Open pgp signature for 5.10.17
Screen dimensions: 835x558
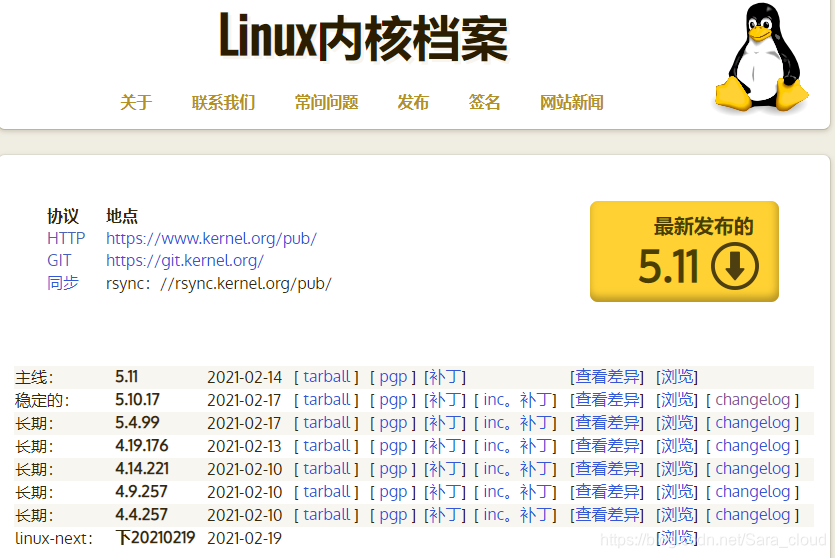393,400
